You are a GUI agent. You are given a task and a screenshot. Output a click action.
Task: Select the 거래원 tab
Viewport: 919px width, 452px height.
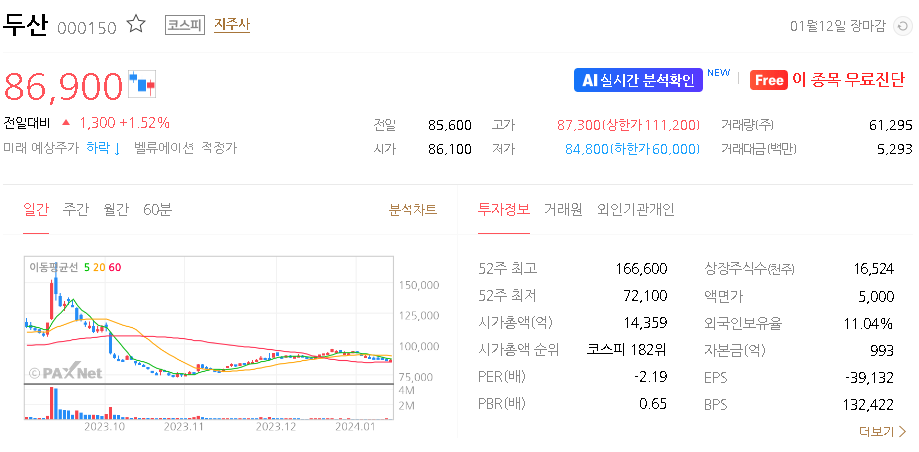coord(563,210)
